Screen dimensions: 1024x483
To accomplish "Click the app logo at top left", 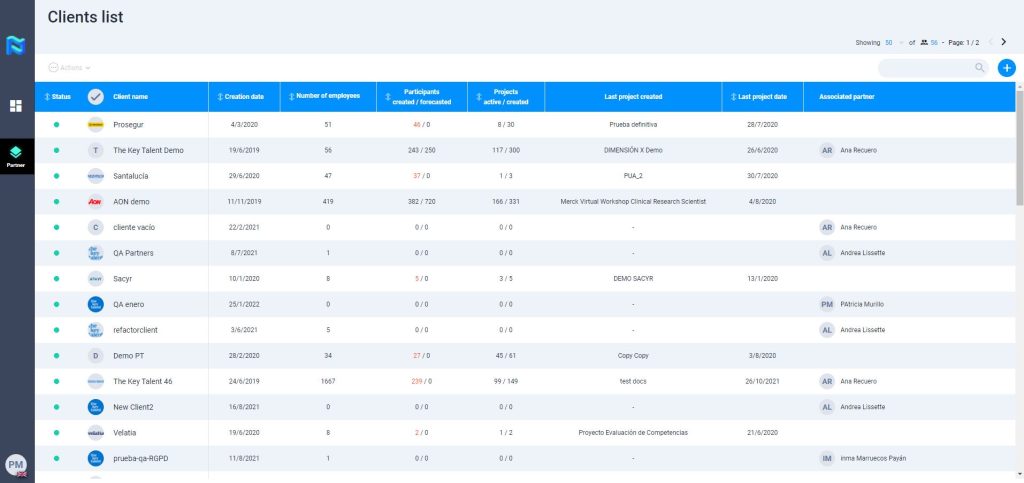I will click(x=16, y=45).
